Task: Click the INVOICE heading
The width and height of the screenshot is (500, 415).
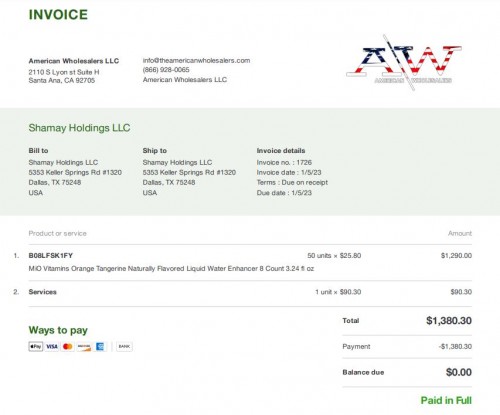Action: 58,15
